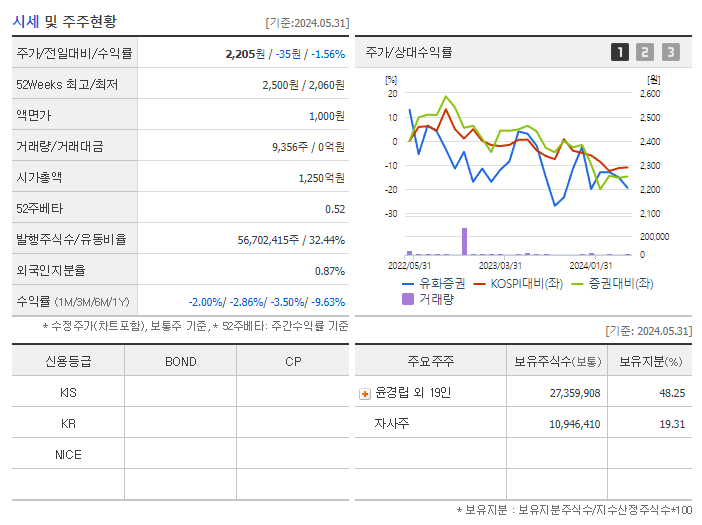Select 2,500원 / 2,060원 value
This screenshot has height=525, width=702.
tap(304, 85)
